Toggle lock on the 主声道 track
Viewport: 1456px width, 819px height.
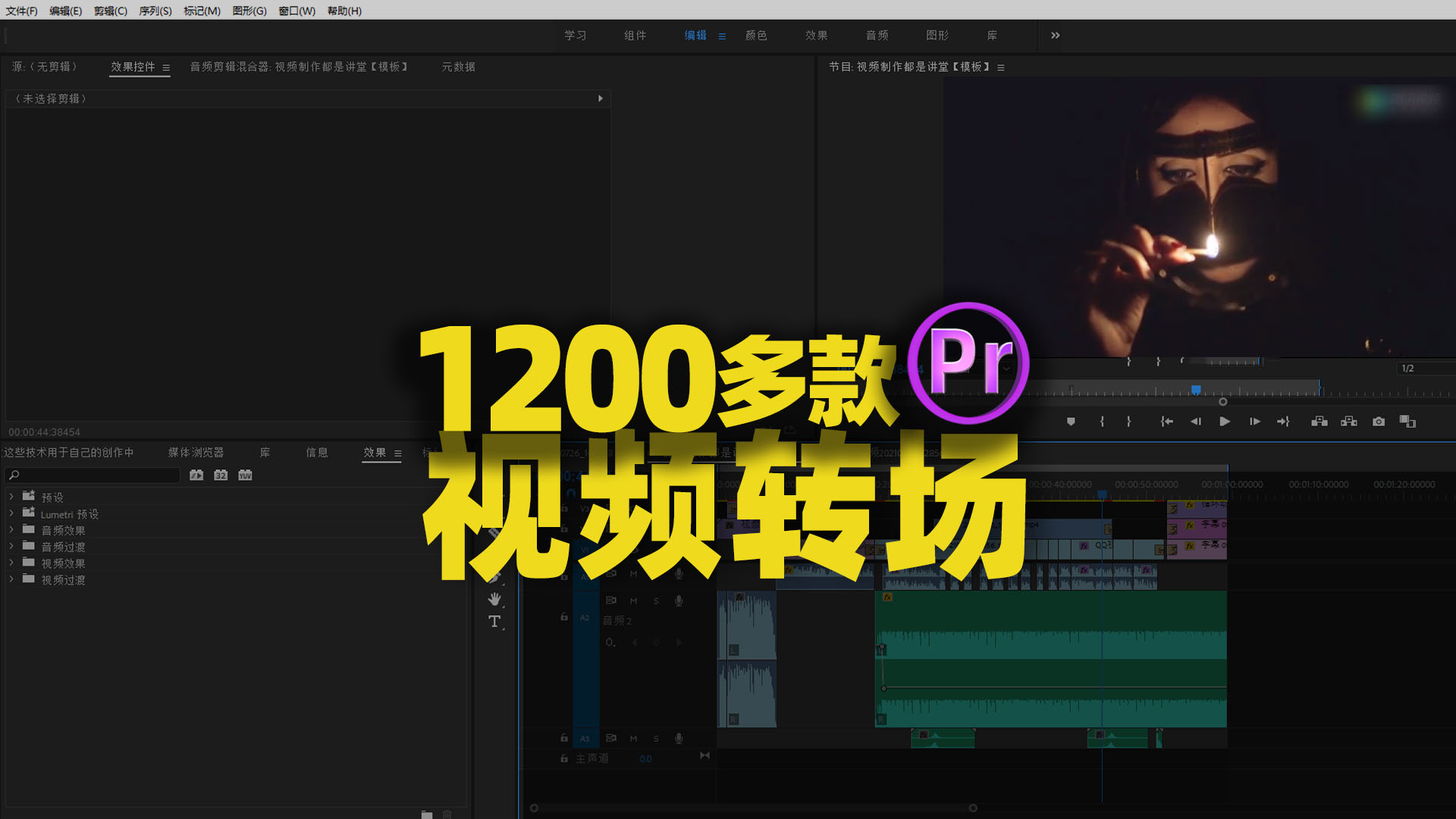click(x=564, y=758)
